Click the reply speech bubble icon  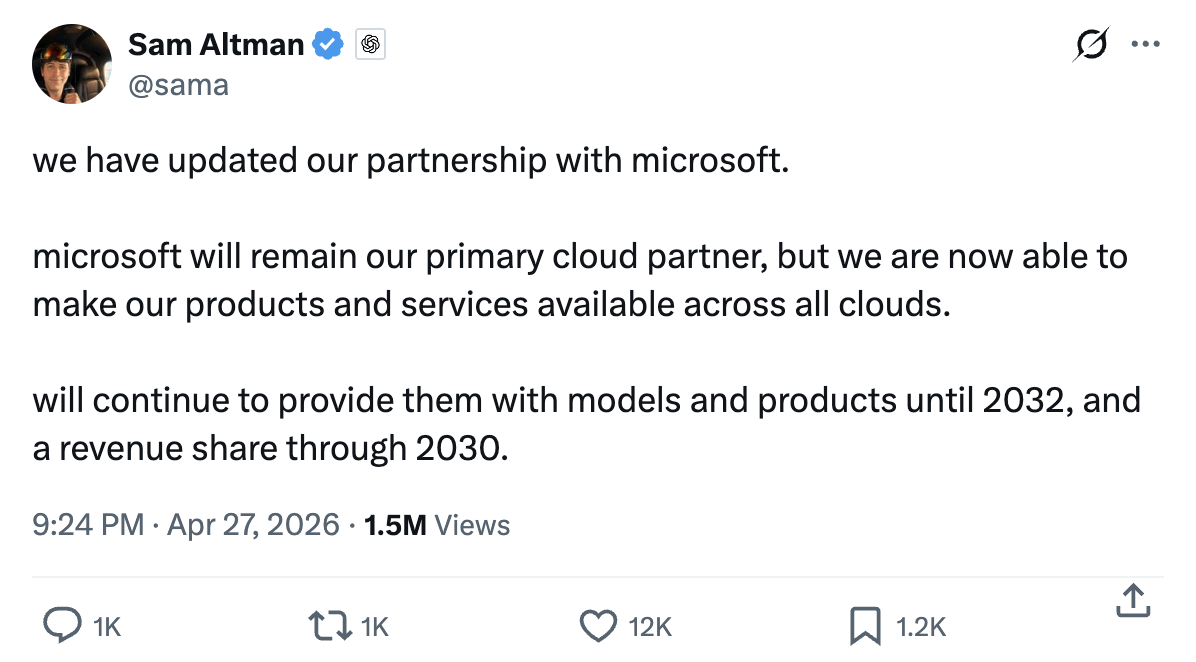pos(64,622)
